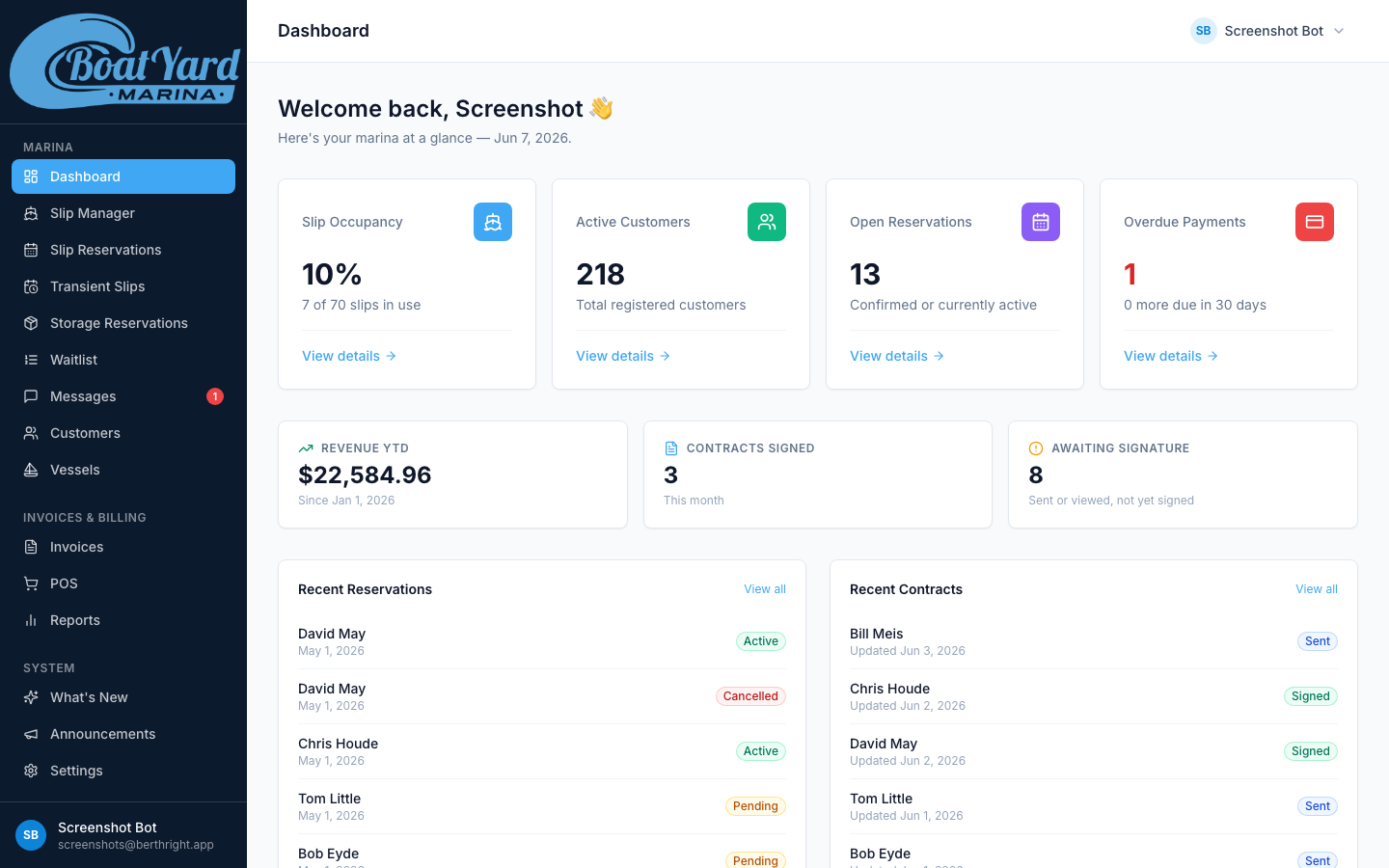Click the Slip Manager boat icon
Screen dimensions: 1389x868
(x=31, y=213)
